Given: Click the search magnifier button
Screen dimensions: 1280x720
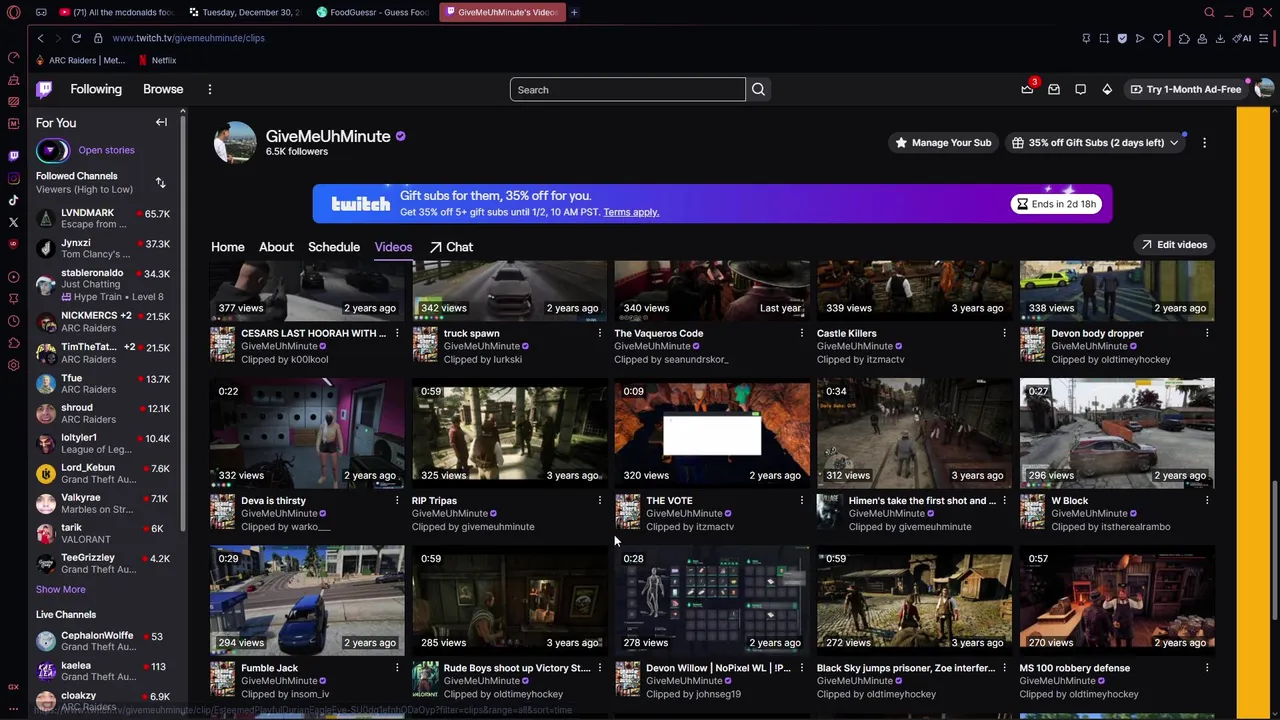Looking at the screenshot, I should [758, 90].
